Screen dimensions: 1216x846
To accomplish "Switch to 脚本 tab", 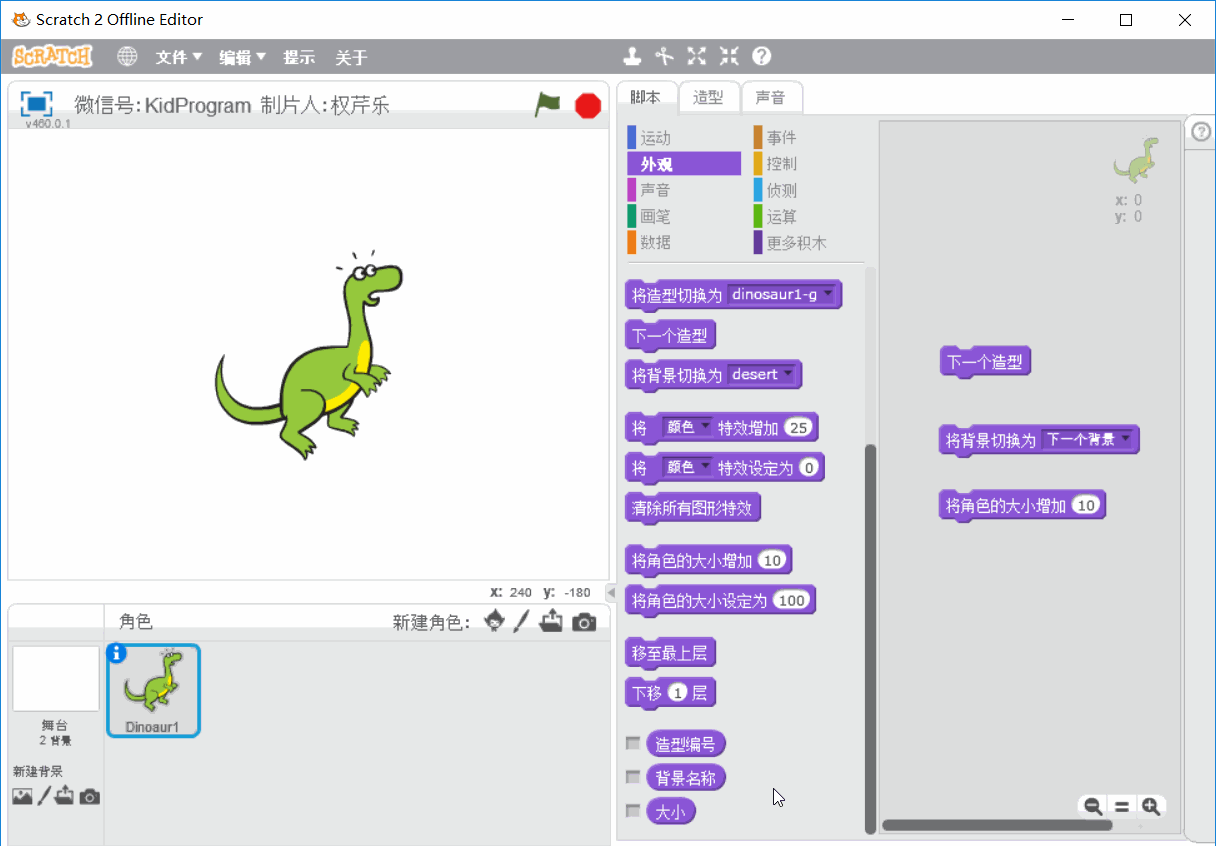I will tap(646, 97).
